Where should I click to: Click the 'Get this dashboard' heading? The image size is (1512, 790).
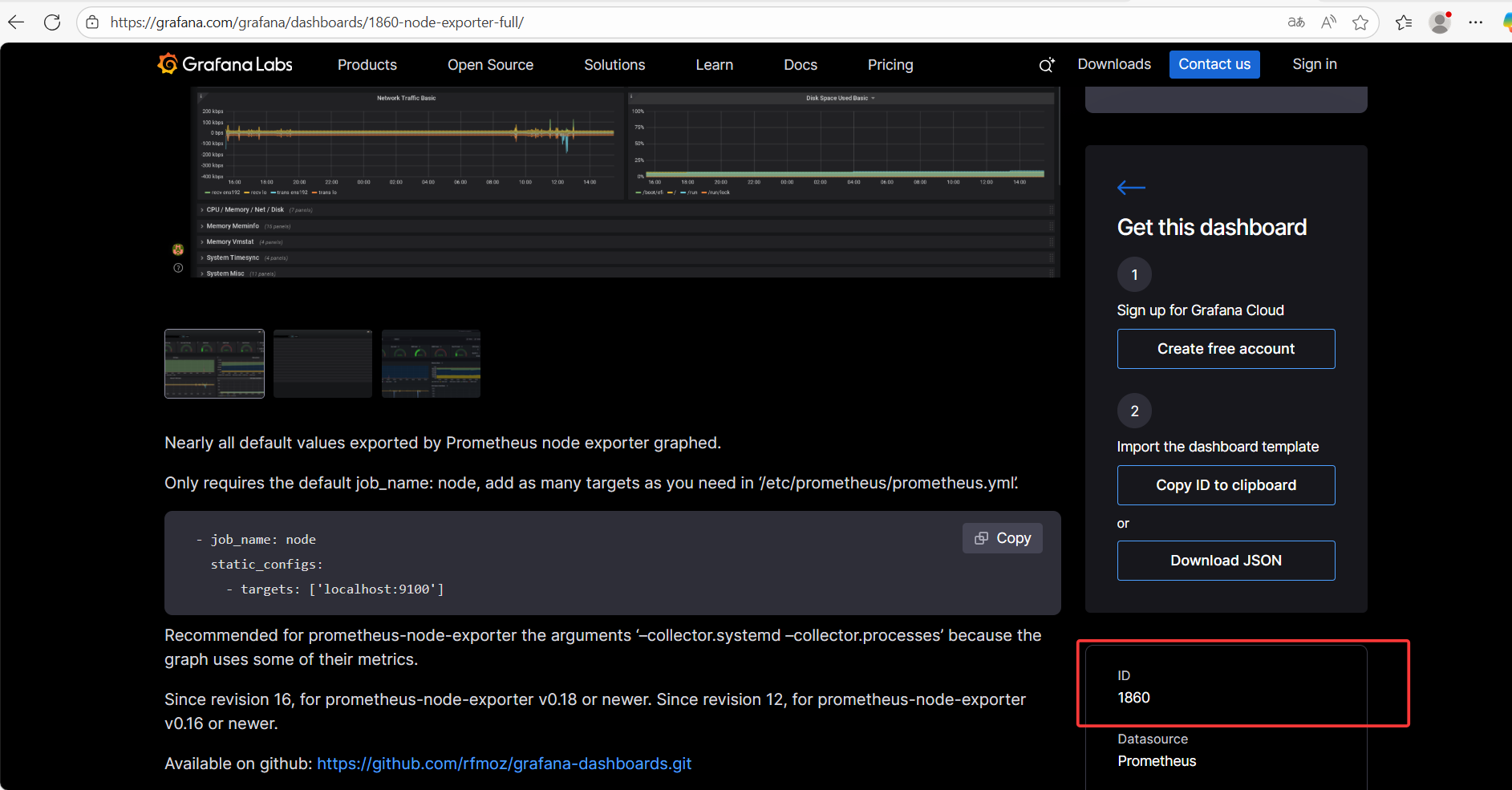click(1212, 228)
